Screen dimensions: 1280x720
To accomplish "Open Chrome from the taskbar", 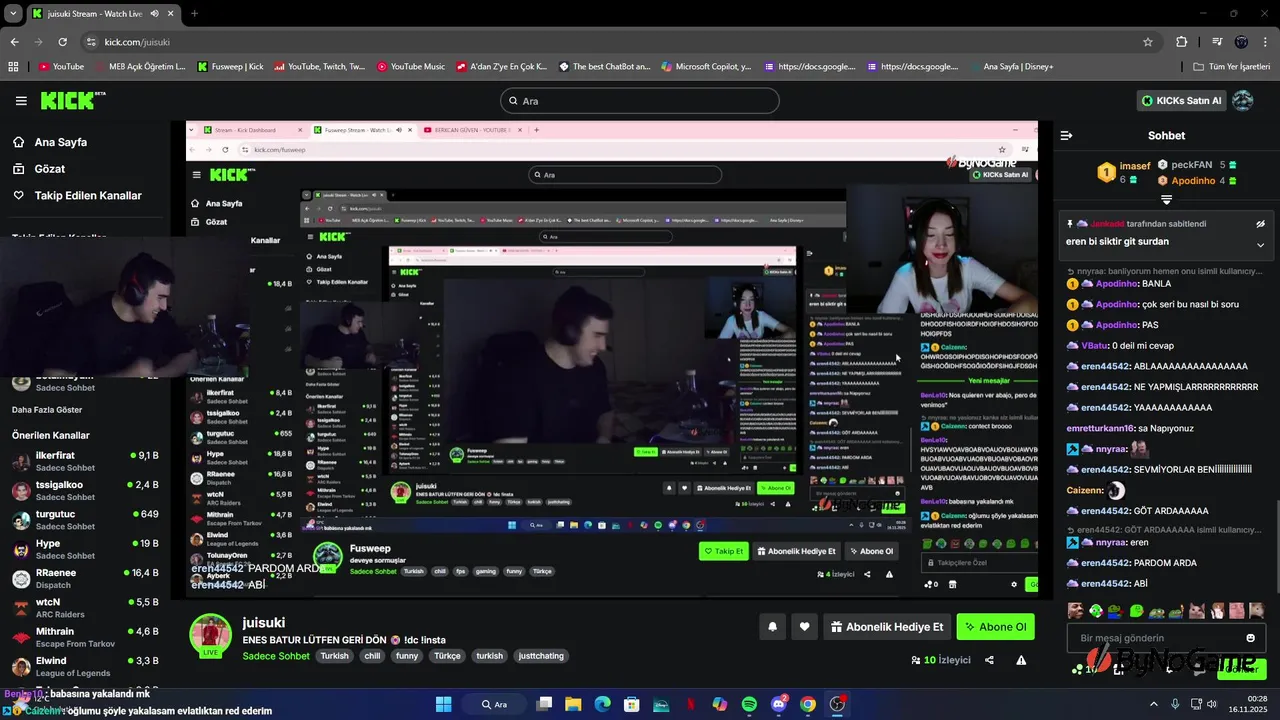I will 808,704.
